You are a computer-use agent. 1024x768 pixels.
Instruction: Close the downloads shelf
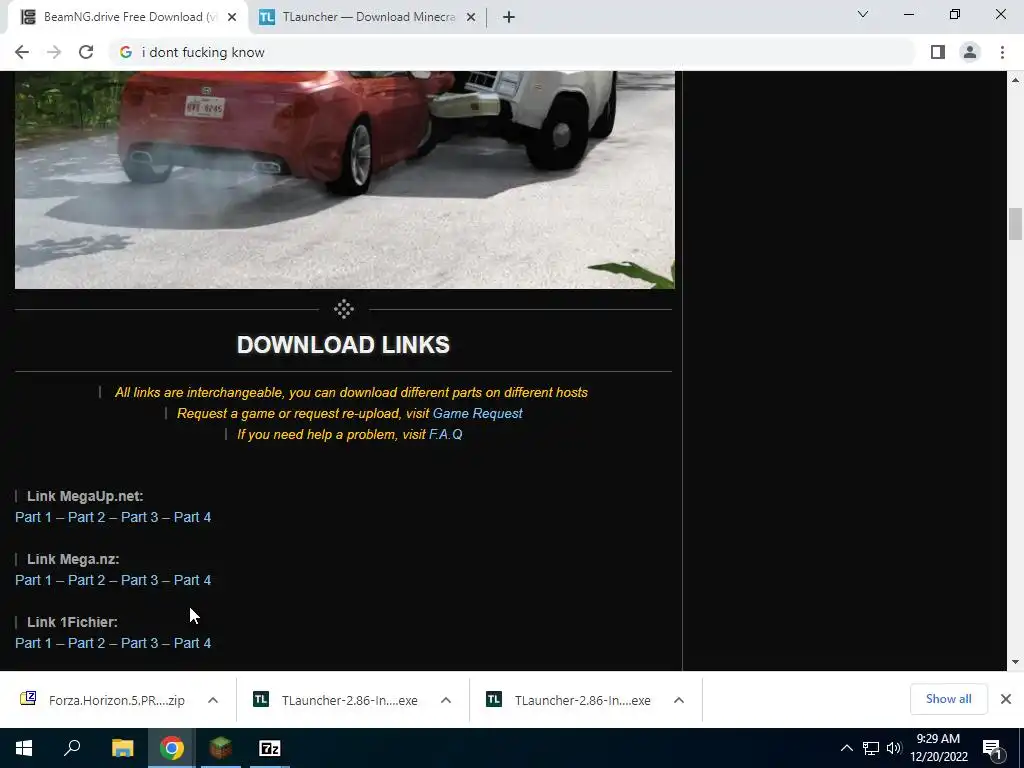(x=1006, y=699)
